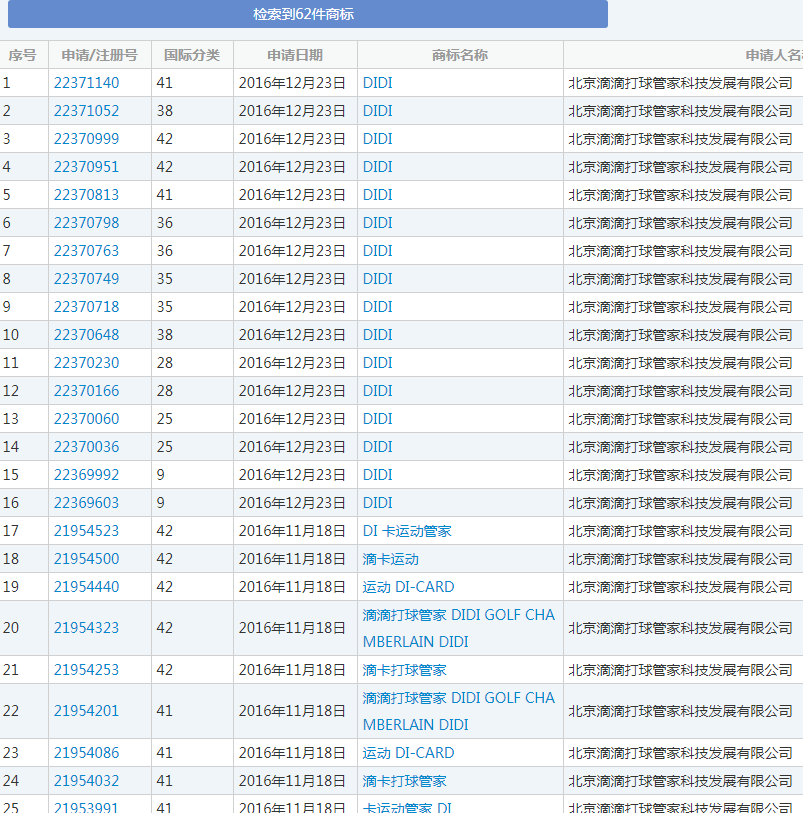Open the DIDI trademark in row 1
Image resolution: width=803 pixels, height=813 pixels.
[377, 83]
